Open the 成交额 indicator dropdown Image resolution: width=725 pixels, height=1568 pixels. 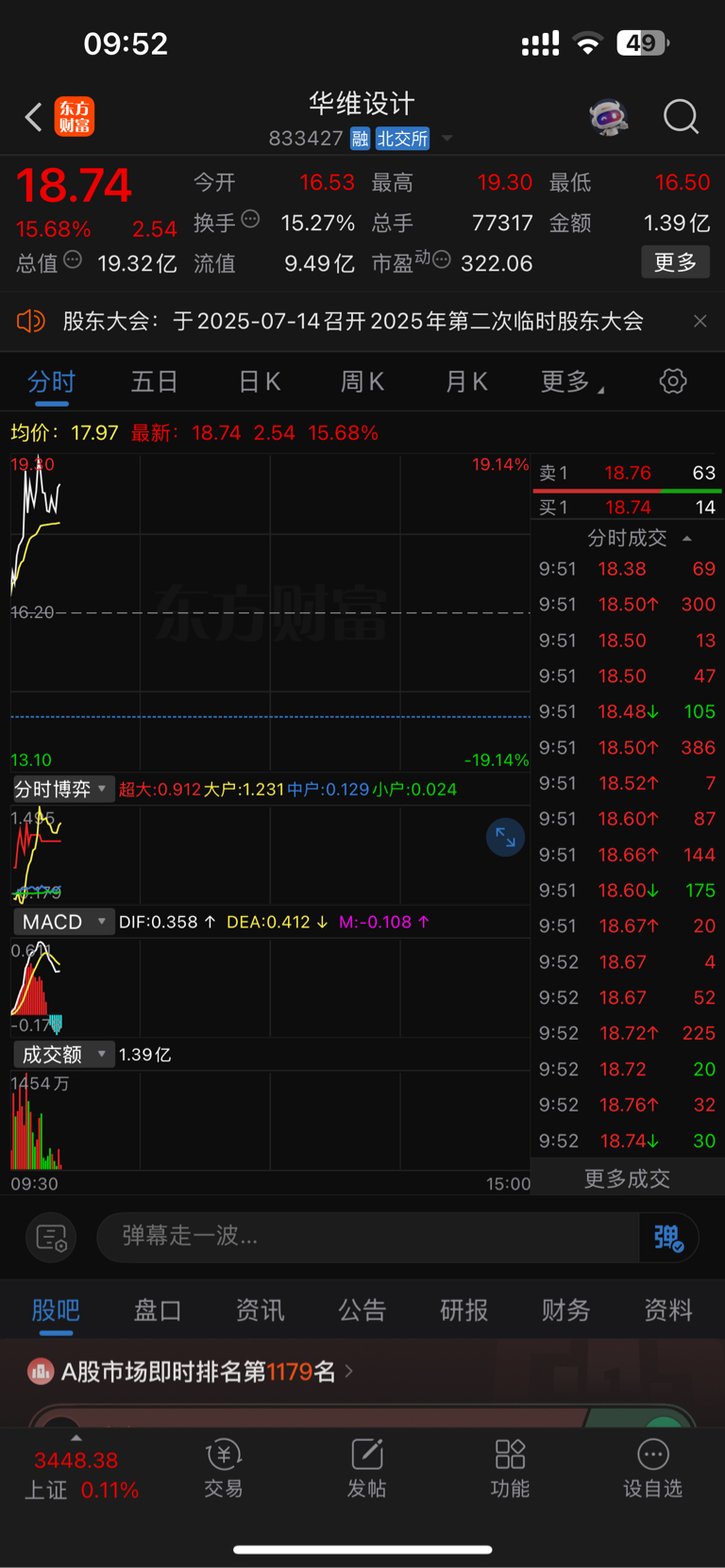click(62, 1054)
